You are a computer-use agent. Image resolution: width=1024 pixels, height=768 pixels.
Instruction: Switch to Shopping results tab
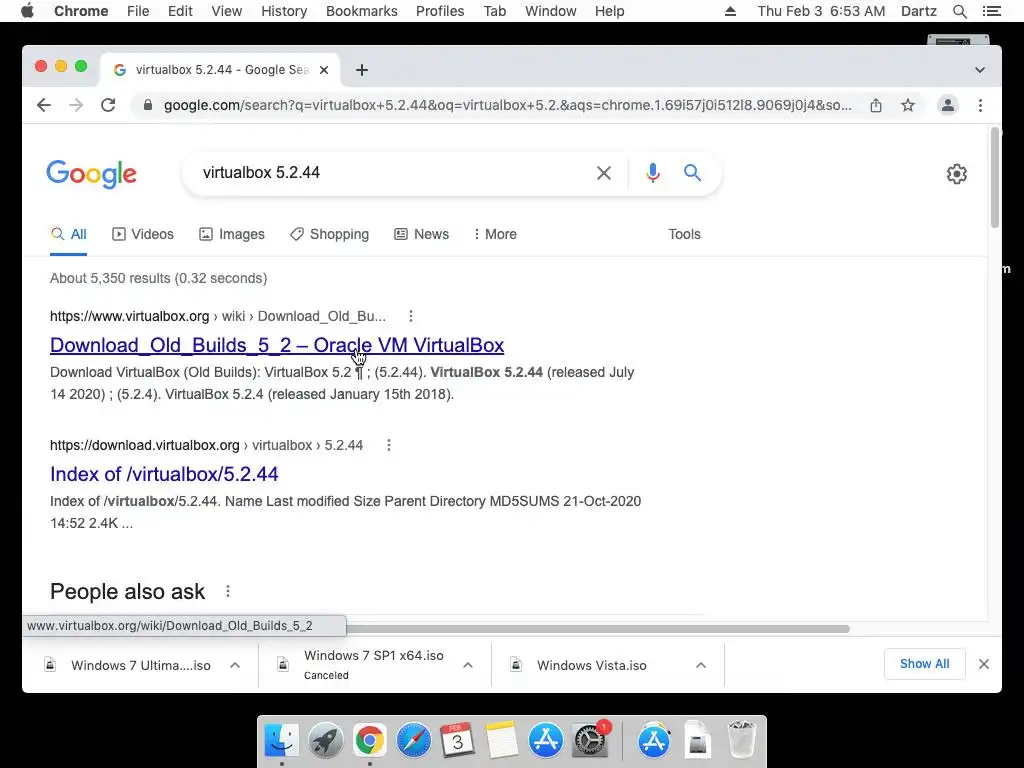click(x=330, y=234)
